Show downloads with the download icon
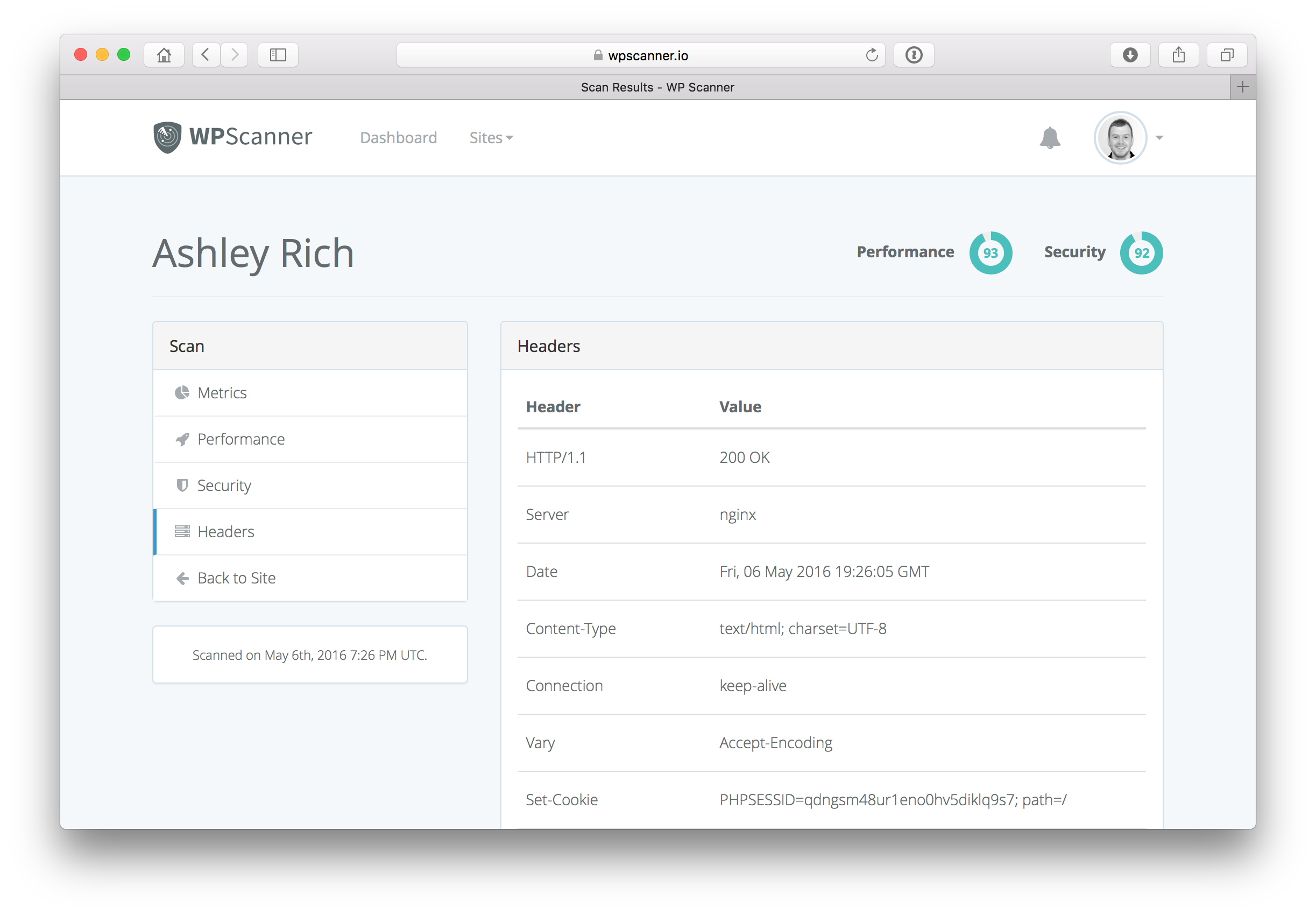The height and width of the screenshot is (915, 1316). point(1130,55)
